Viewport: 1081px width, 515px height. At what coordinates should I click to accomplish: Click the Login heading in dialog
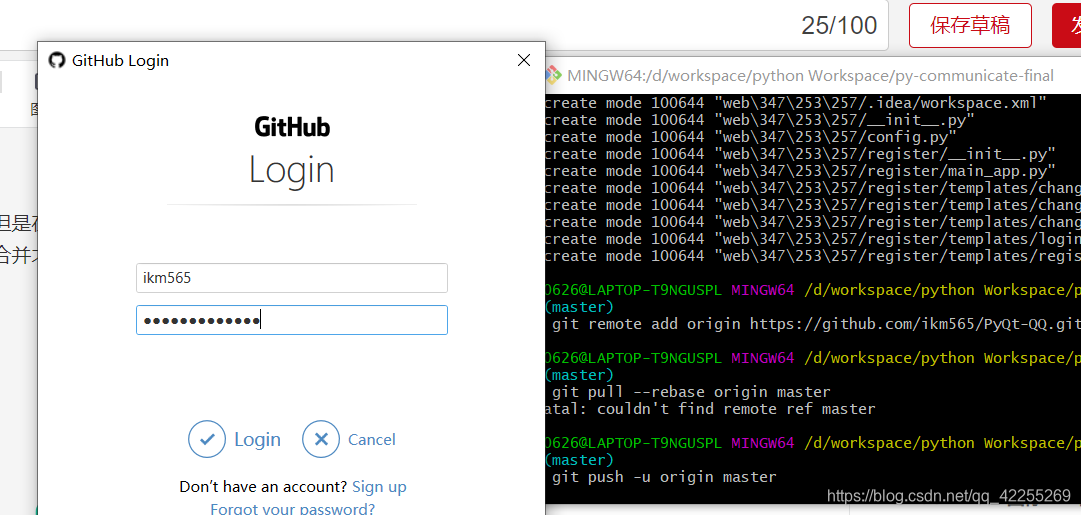pyautogui.click(x=292, y=170)
